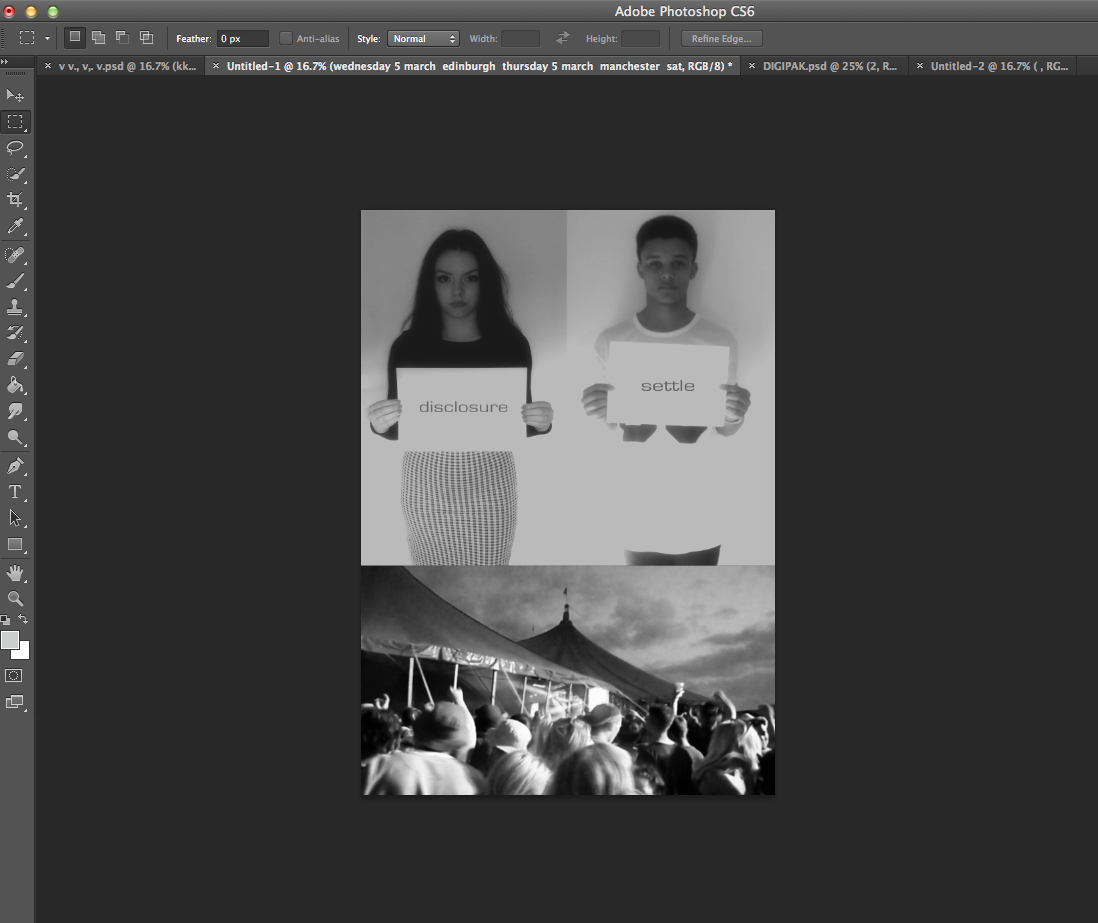
Task: Select the Crop tool
Action: (15, 200)
